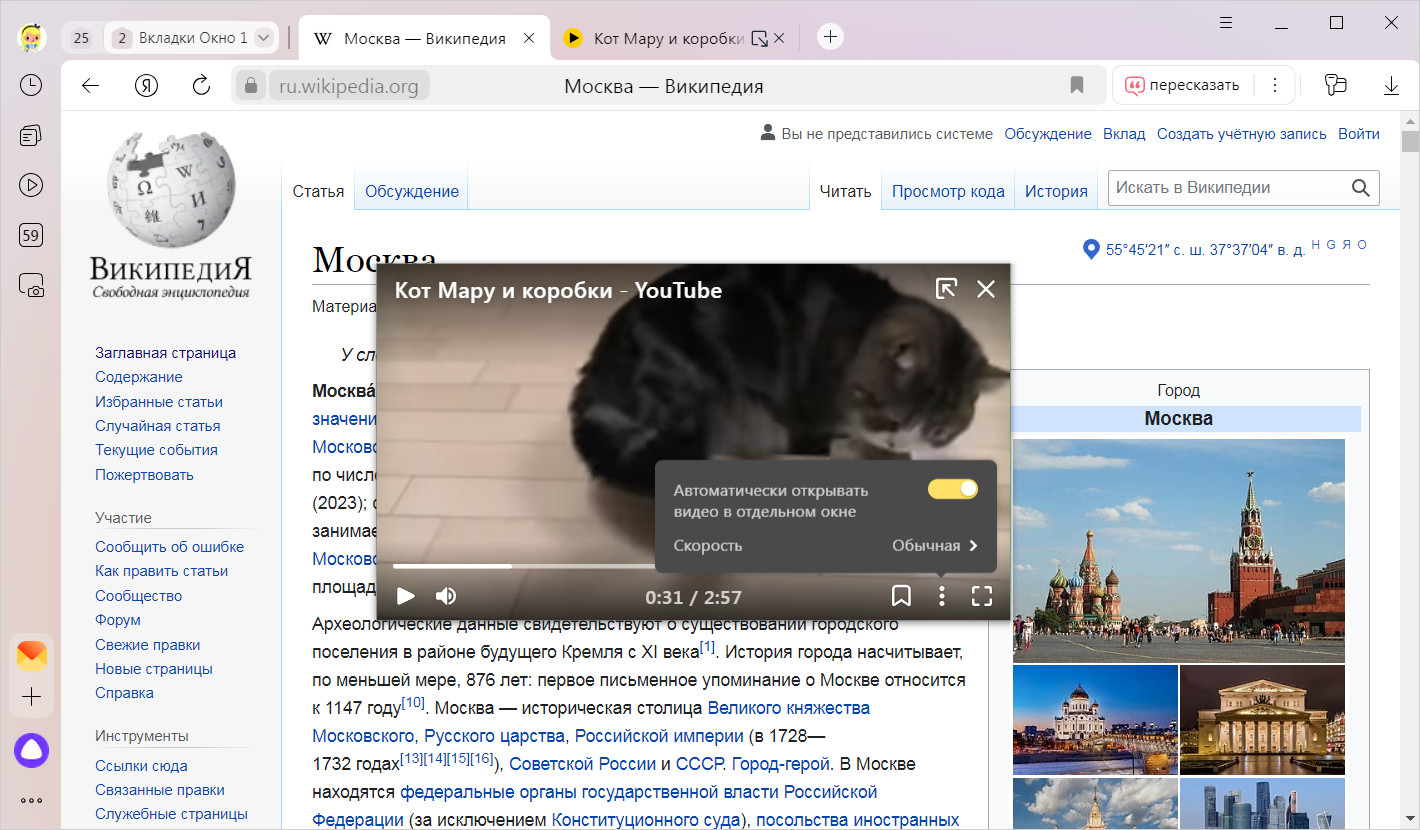Open the downloads arrow icon

1391,86
